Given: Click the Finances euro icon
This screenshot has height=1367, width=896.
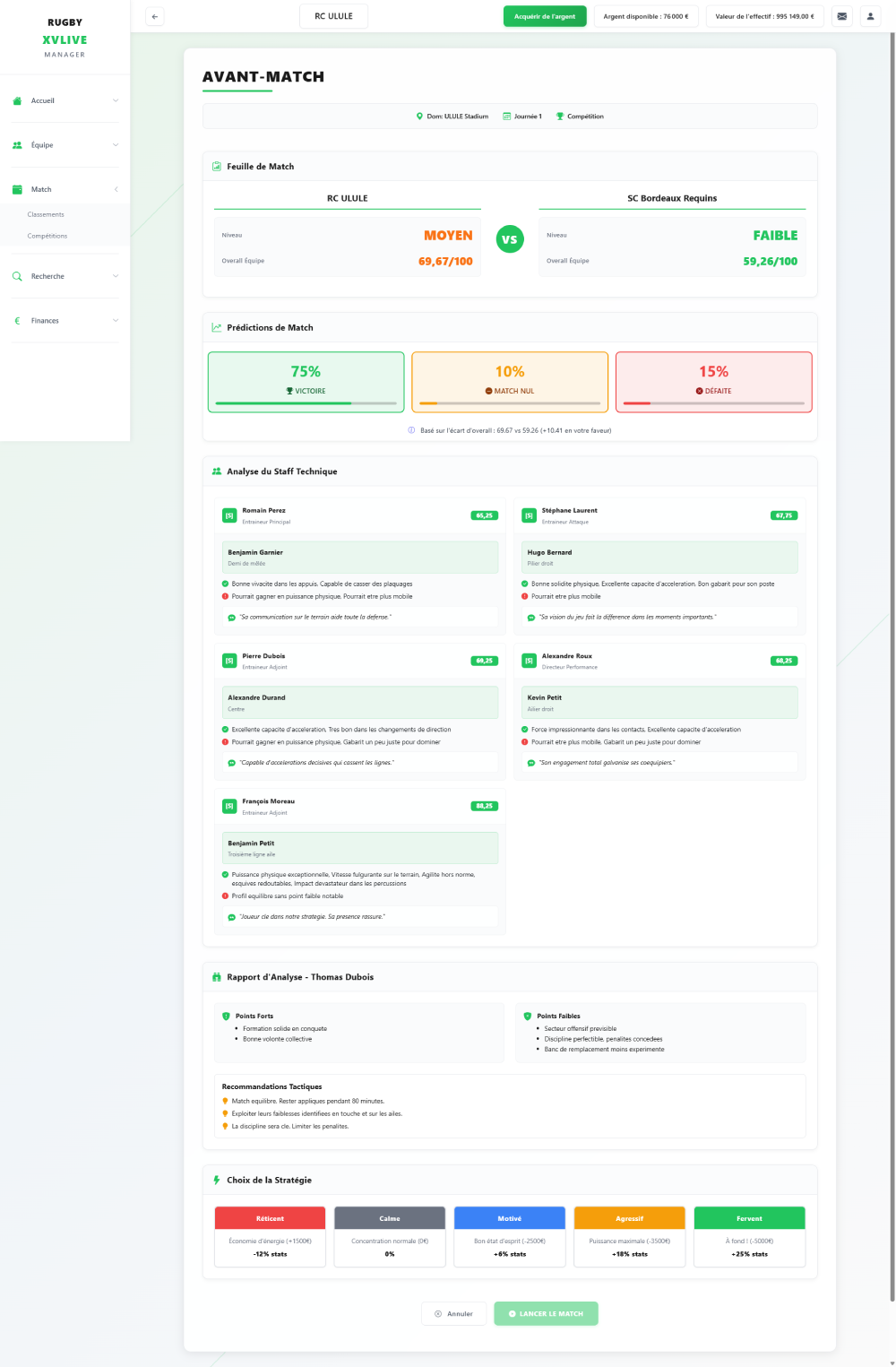Looking at the screenshot, I should click(x=17, y=321).
